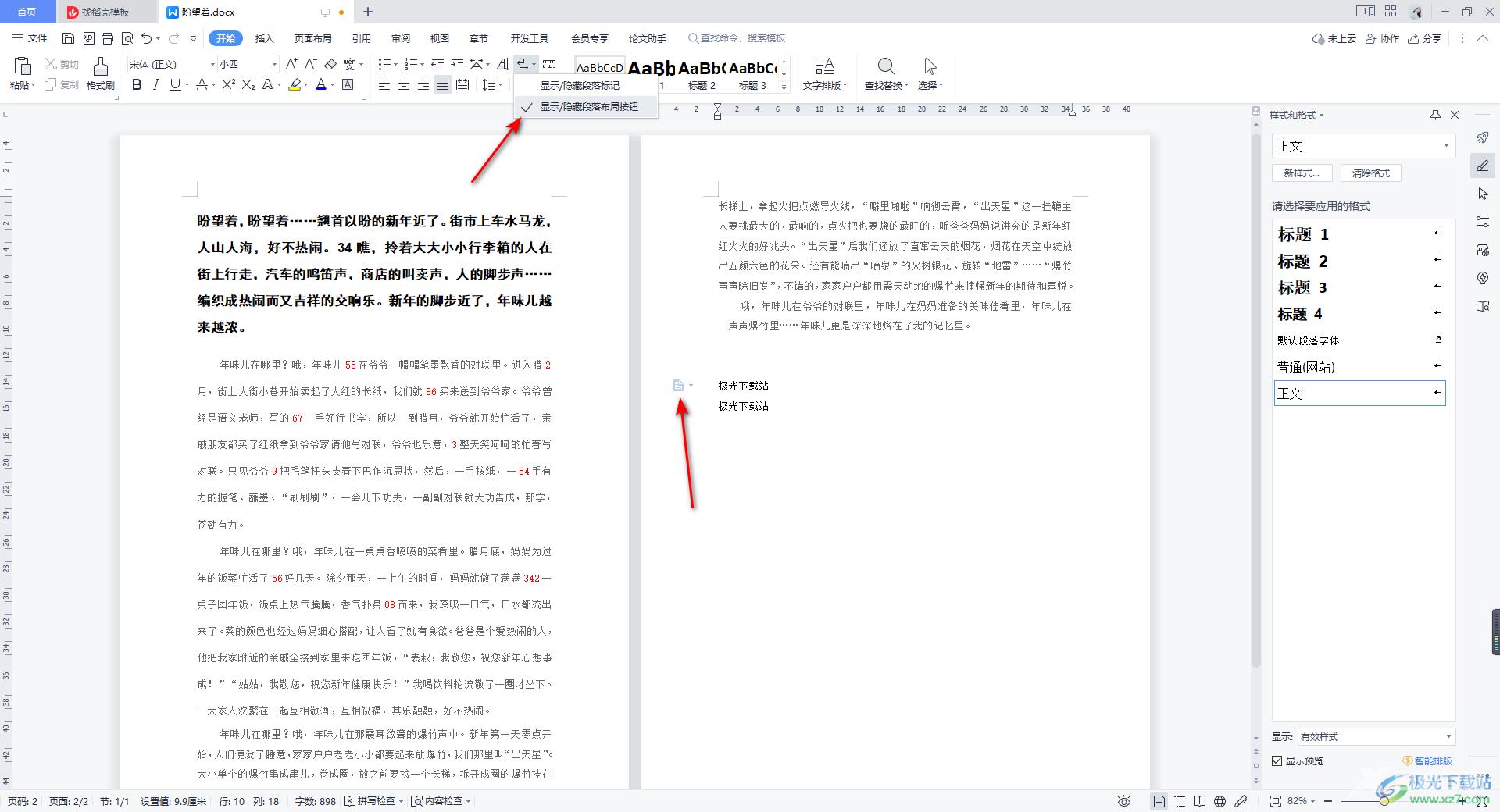Apply italic formatting
1500x812 pixels.
(x=155, y=84)
